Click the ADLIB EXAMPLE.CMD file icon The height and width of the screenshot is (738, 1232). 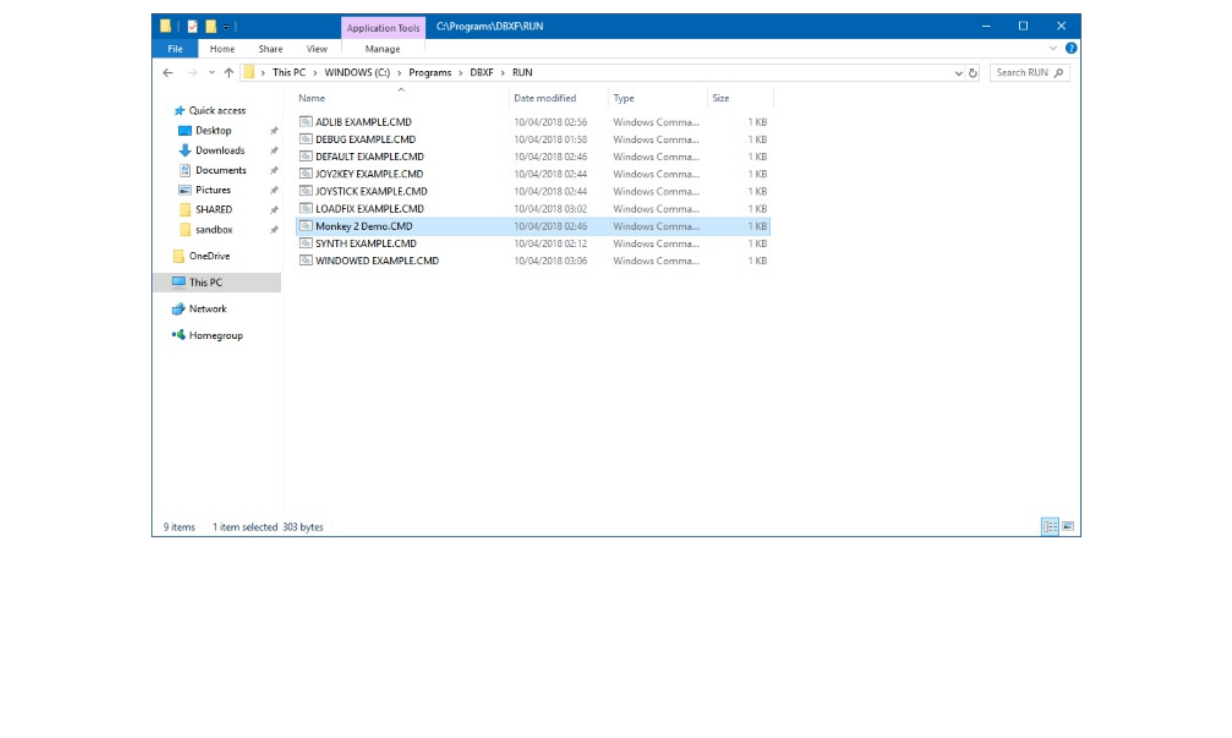(x=306, y=122)
